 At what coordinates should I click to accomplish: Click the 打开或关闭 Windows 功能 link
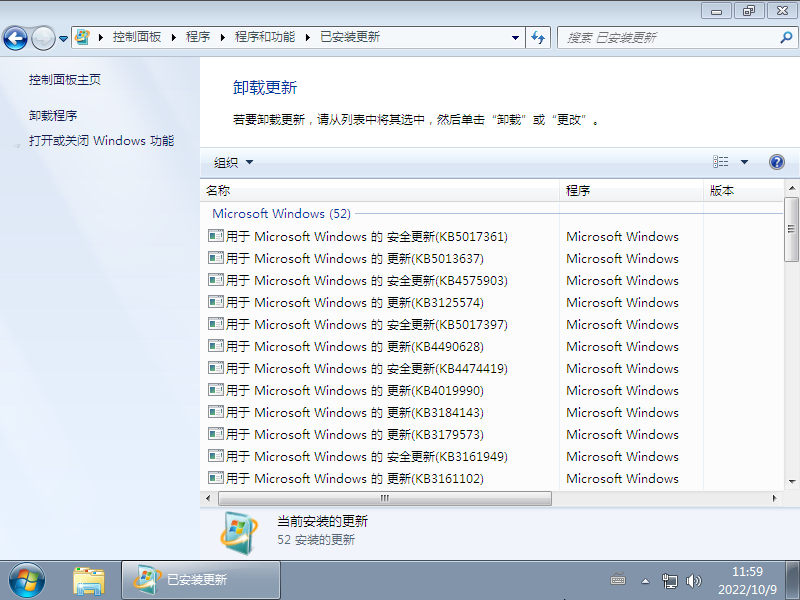(x=101, y=141)
